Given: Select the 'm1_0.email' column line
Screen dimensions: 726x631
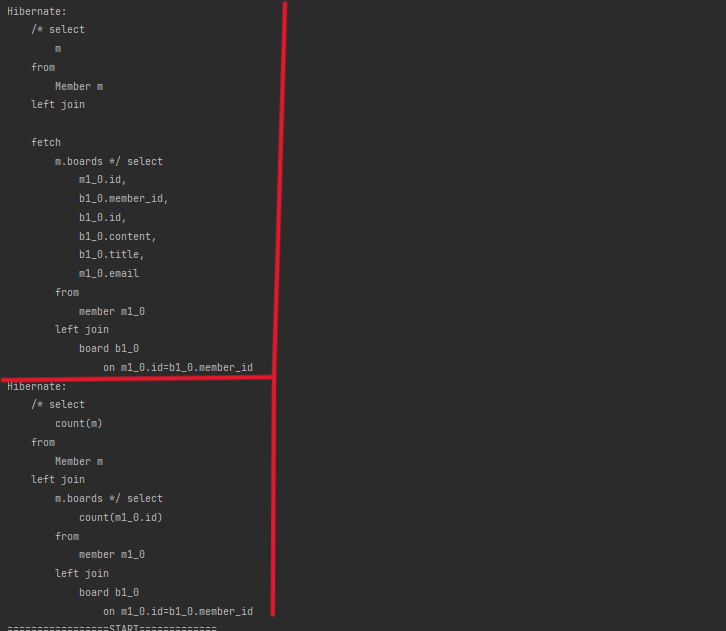Looking at the screenshot, I should click(x=109, y=273).
